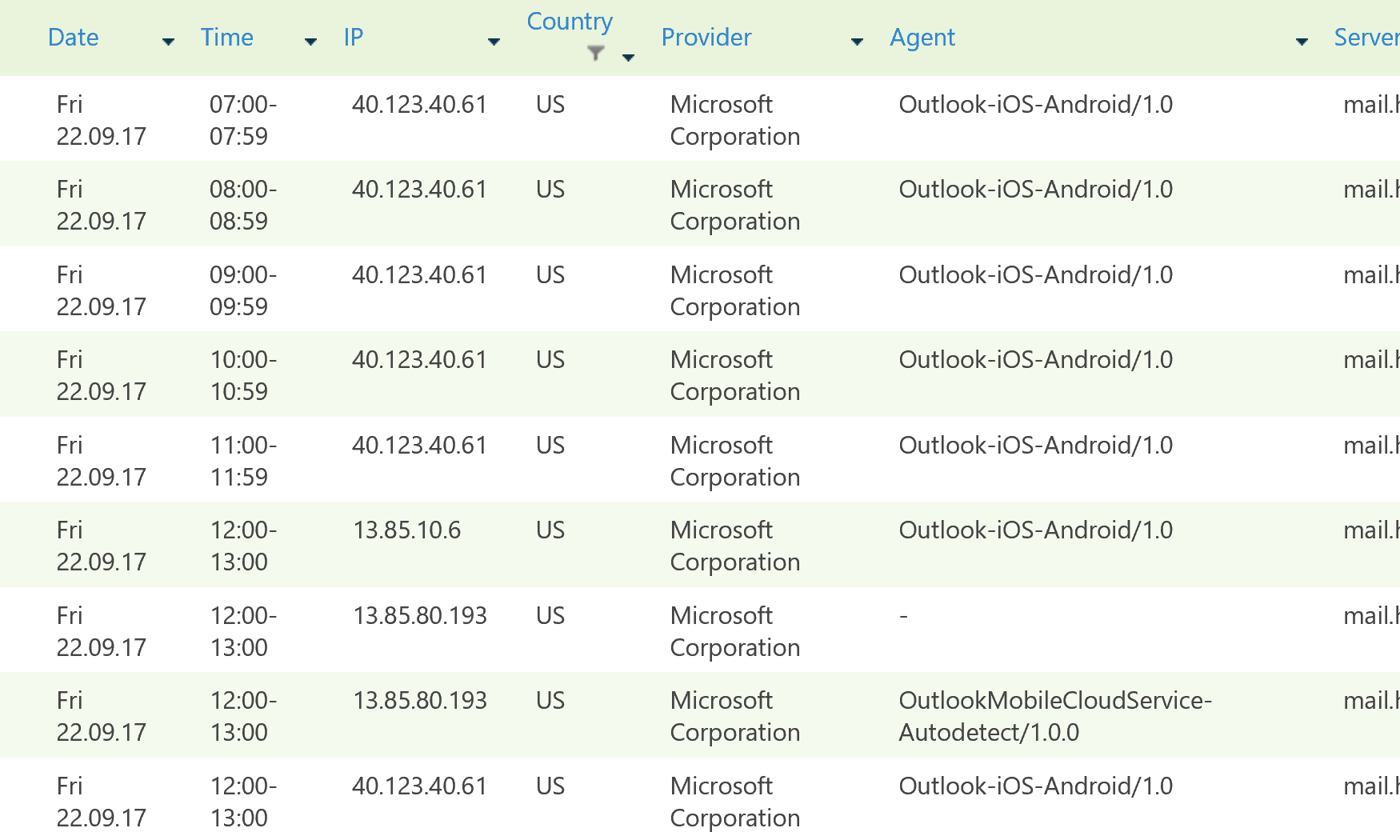Sort by the Date column header
1400x840 pixels.
point(74,38)
